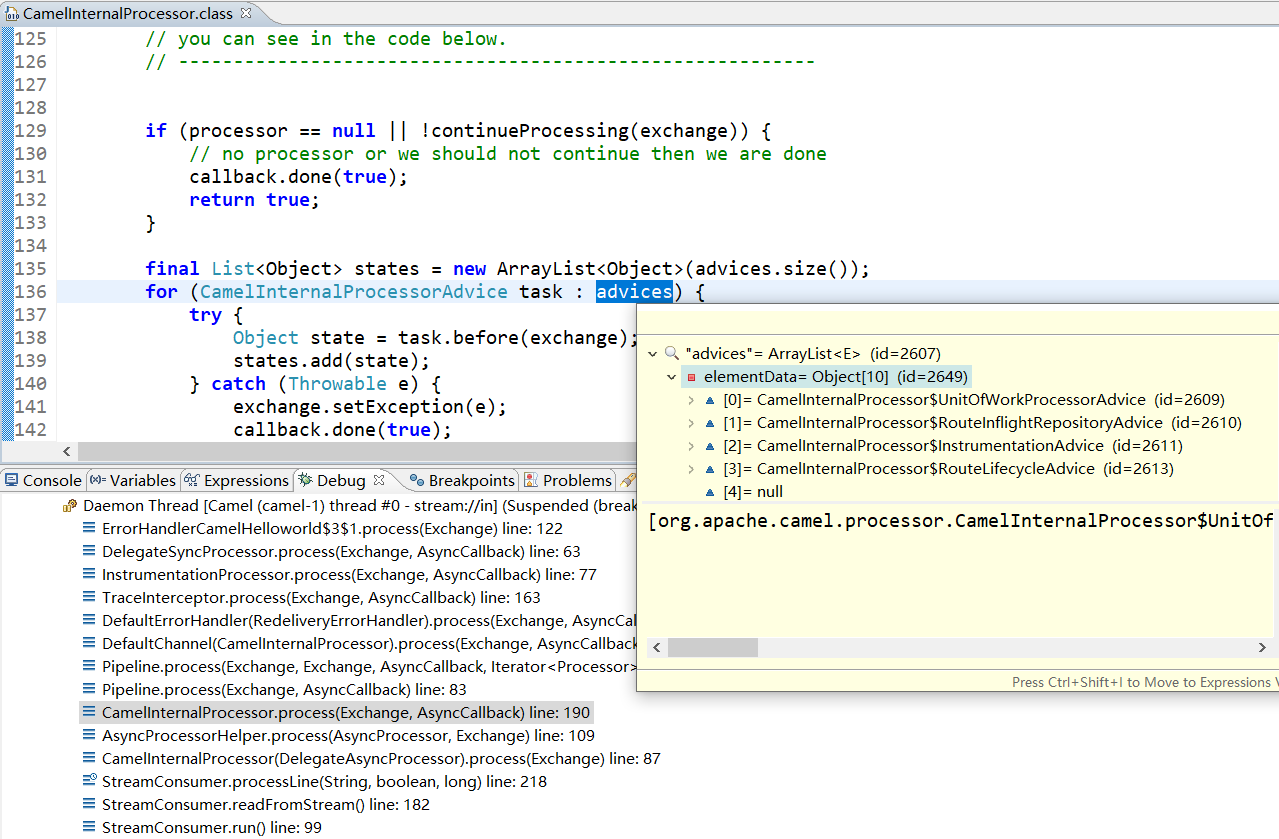1279x839 pixels.
Task: Click the Daemon Thread icon
Action: point(70,506)
